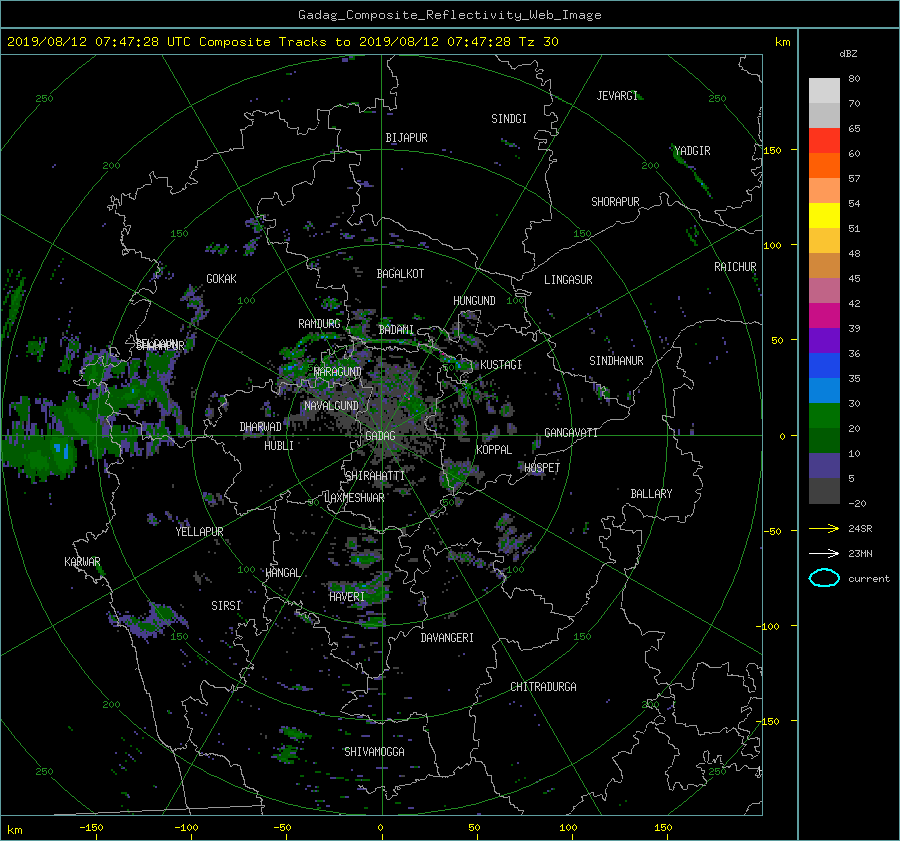
Task: Click the GOKAK city label
Action: tap(221, 279)
